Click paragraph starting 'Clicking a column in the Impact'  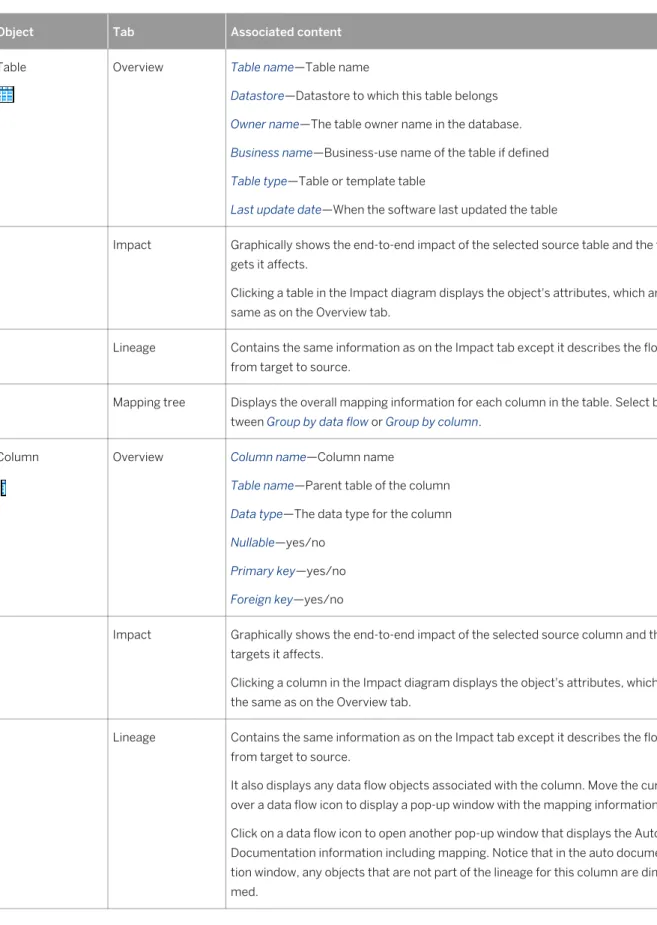click(444, 693)
